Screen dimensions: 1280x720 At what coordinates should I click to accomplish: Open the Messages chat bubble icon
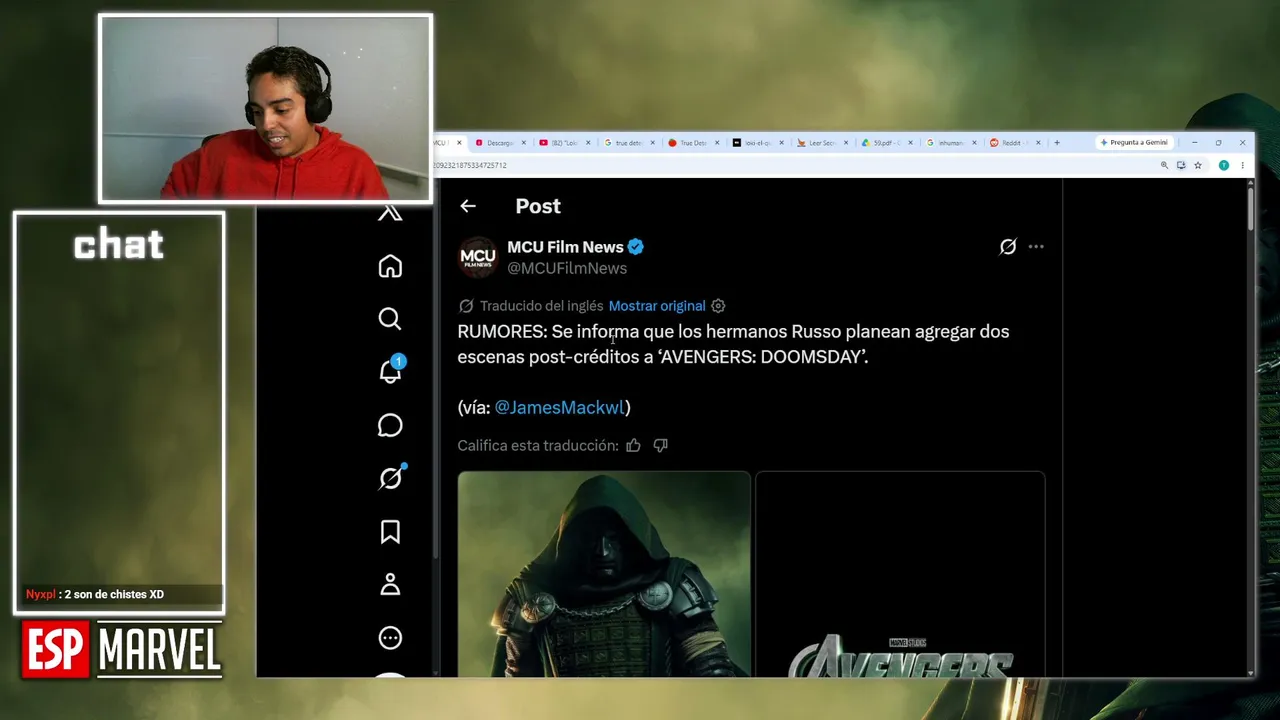click(390, 425)
